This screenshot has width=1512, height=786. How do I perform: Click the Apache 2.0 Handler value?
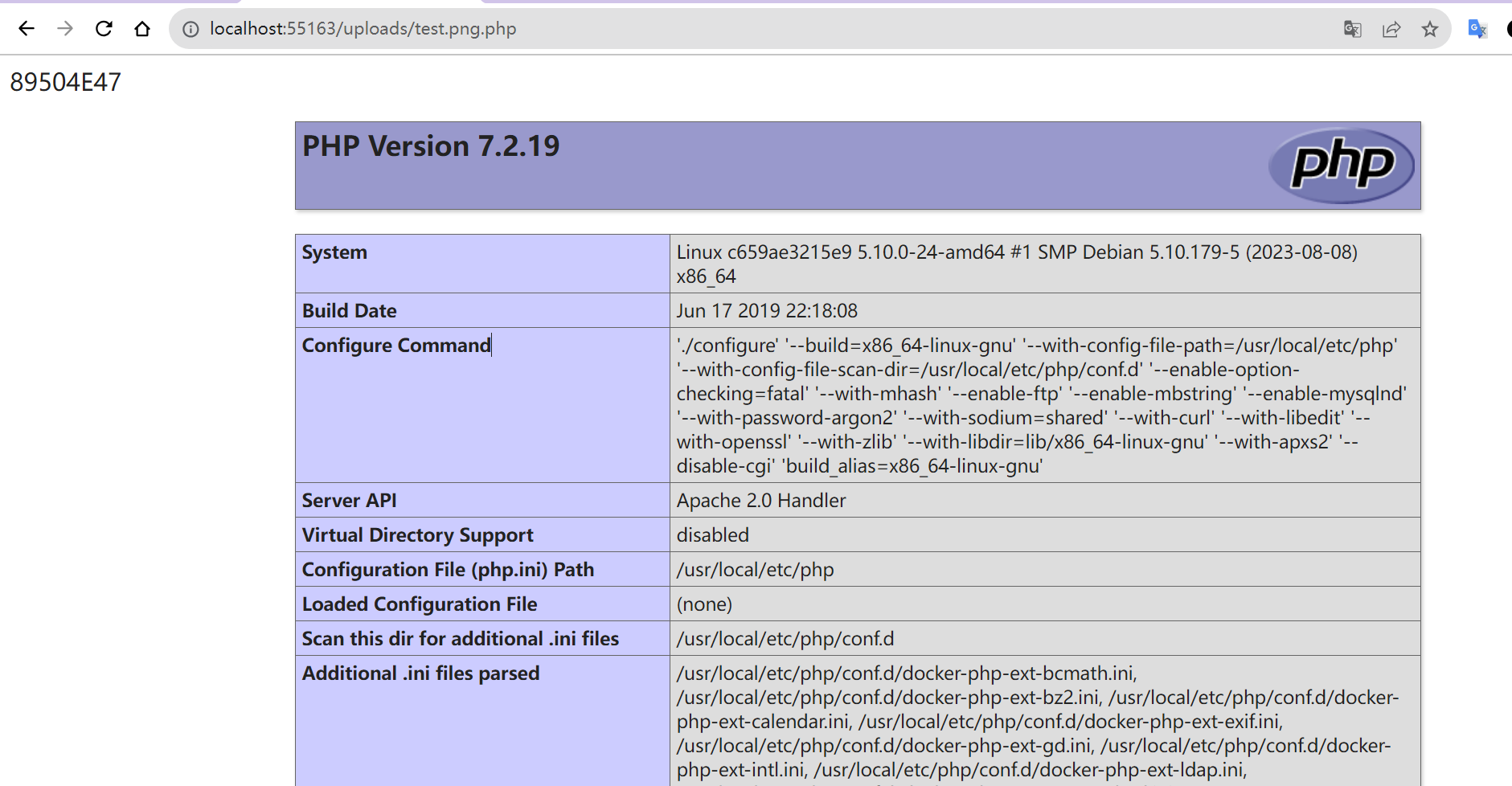(x=761, y=501)
